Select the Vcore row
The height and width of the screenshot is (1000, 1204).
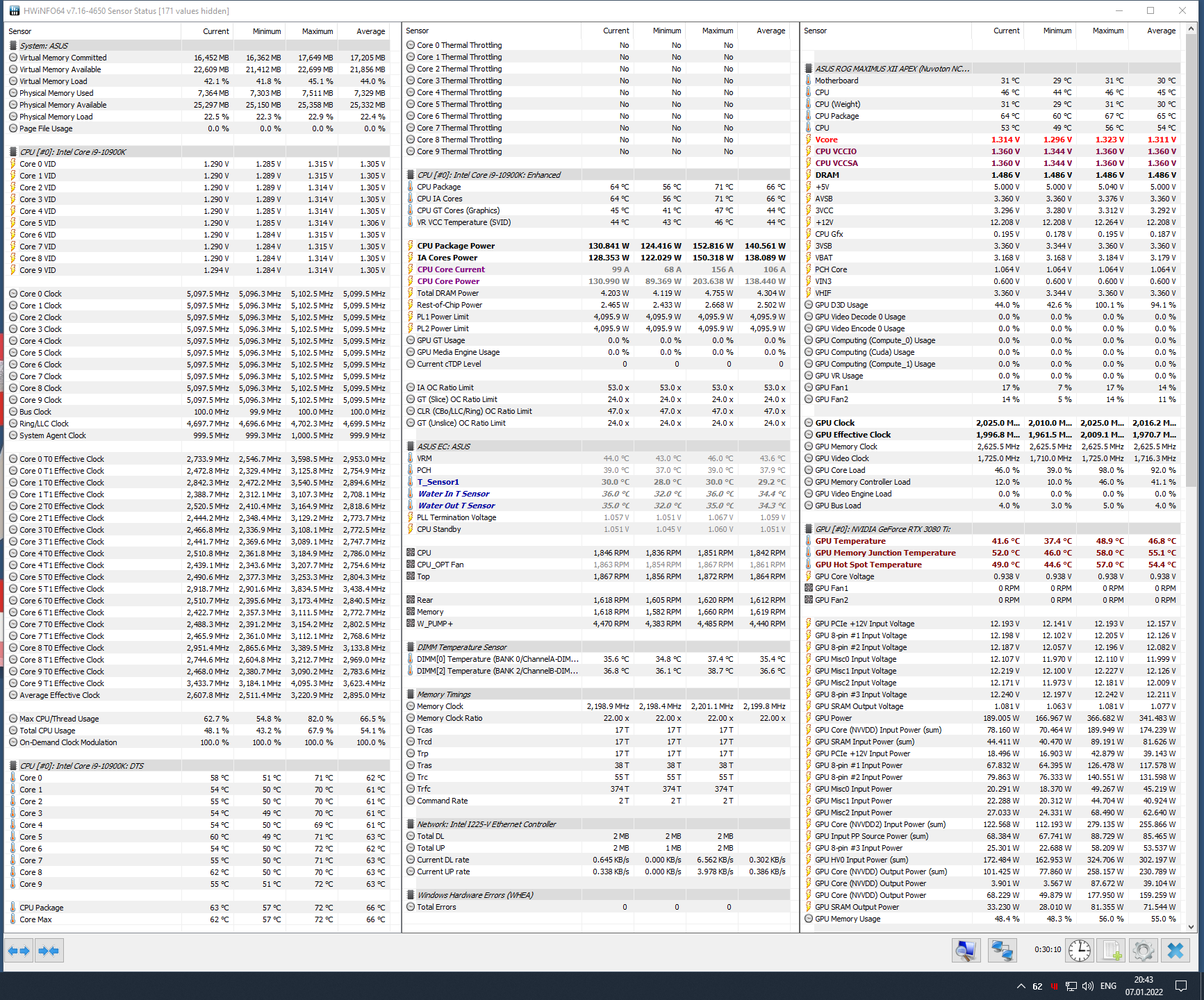point(991,140)
